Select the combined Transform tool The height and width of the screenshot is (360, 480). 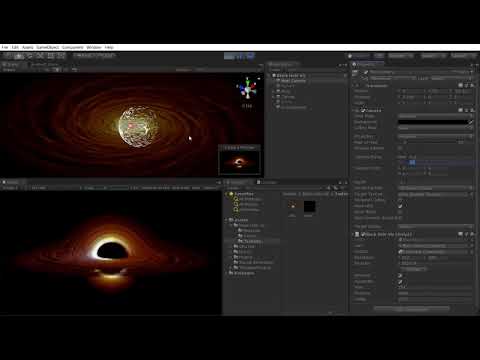(61, 56)
